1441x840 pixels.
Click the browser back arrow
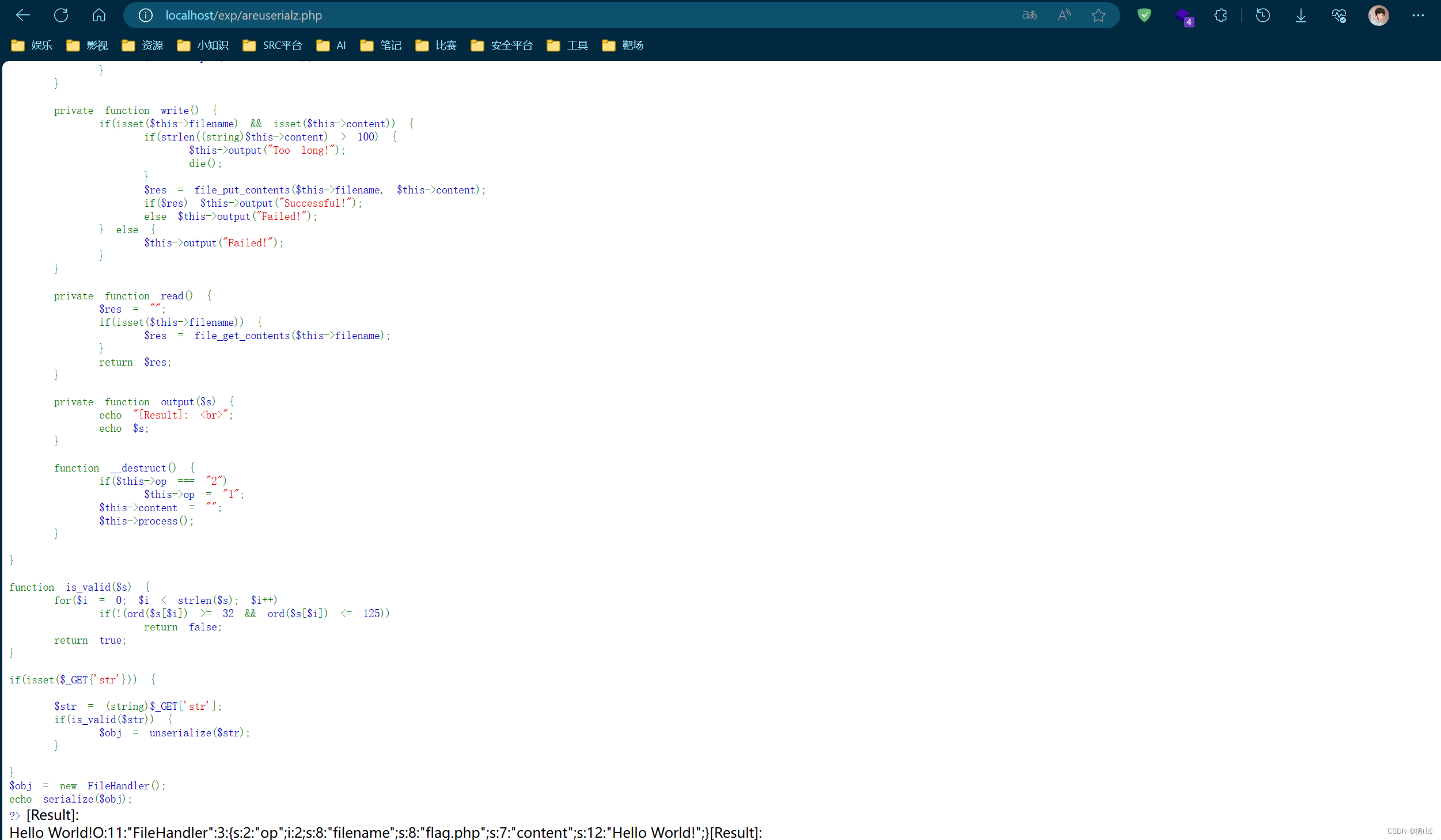(x=23, y=16)
